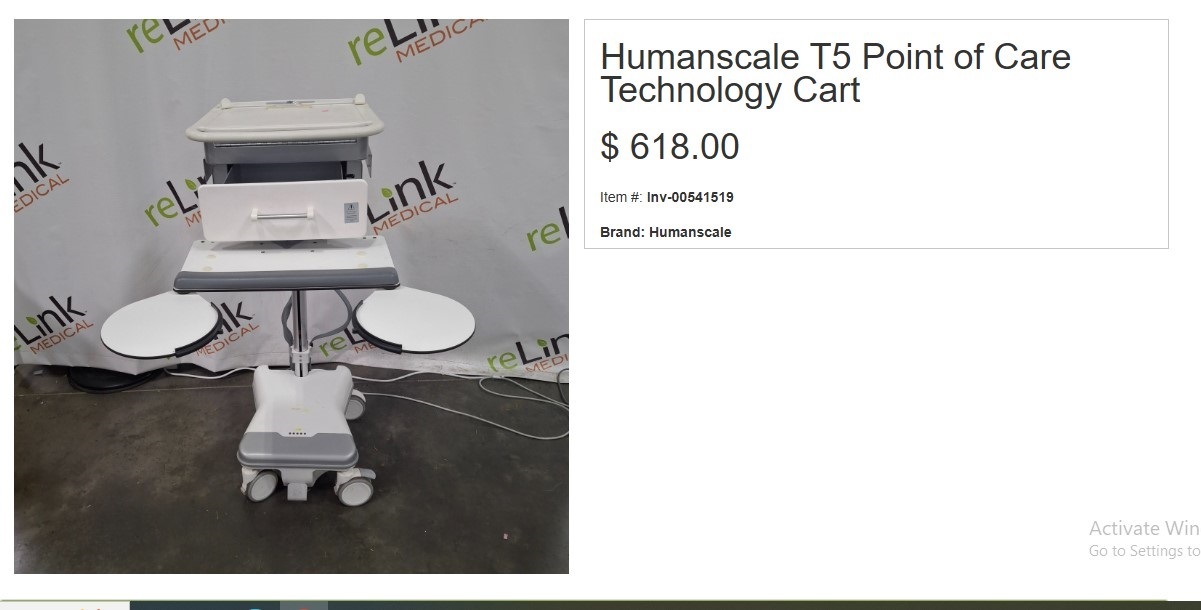Viewport: 1201px width, 610px height.
Task: Select the highlighted active app on taskbar
Action: [x=304, y=605]
